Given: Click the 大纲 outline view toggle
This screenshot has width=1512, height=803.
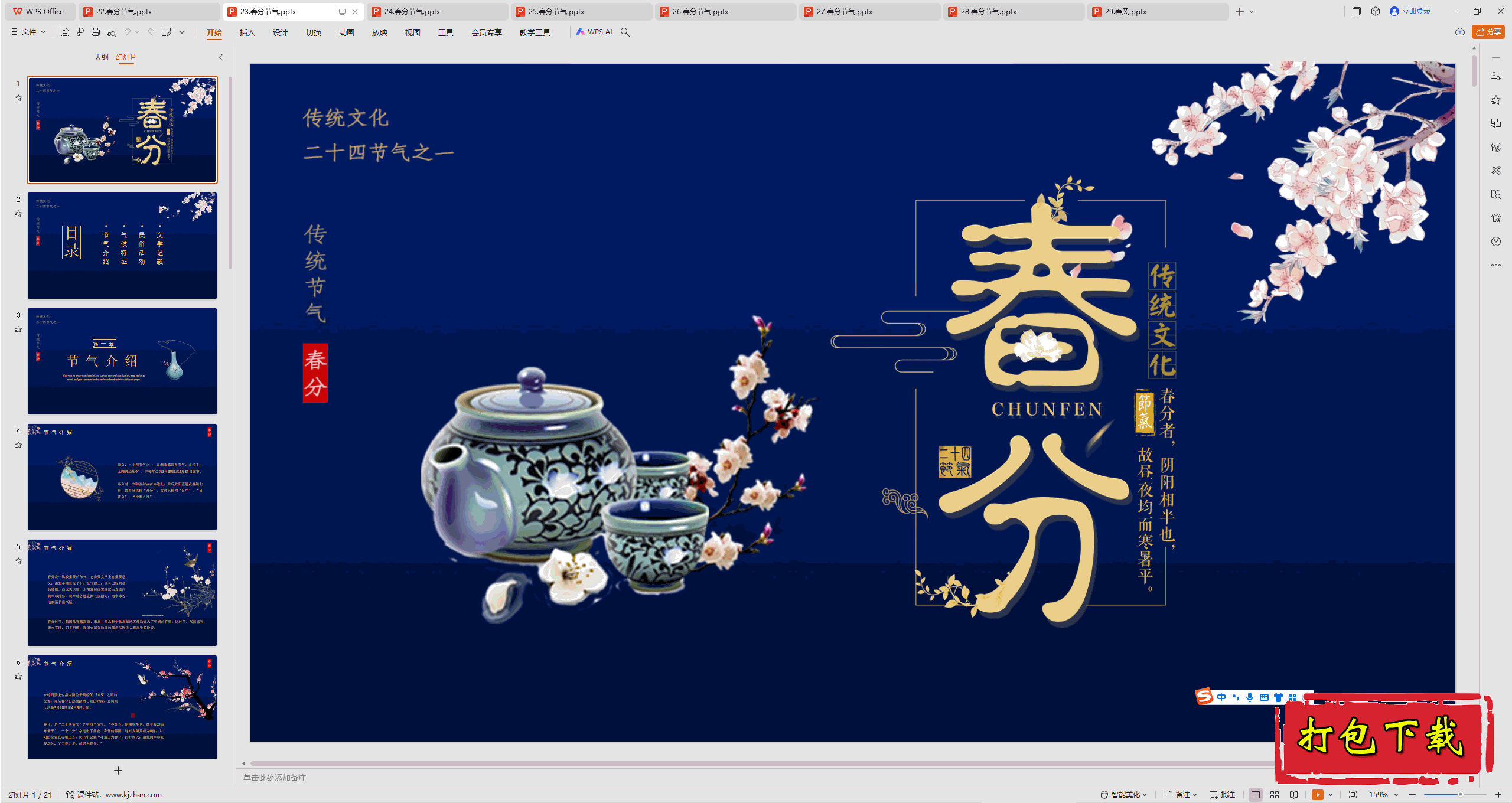Looking at the screenshot, I should click(x=102, y=57).
